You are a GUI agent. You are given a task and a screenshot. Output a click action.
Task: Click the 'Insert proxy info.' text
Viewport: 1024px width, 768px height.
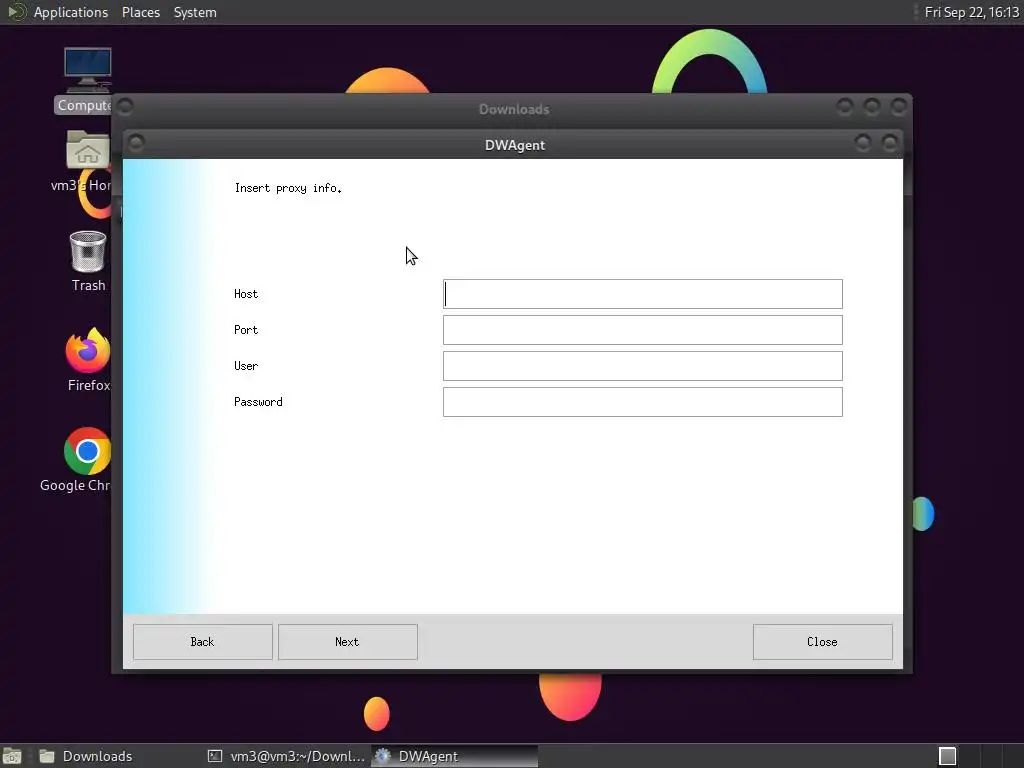click(x=288, y=188)
